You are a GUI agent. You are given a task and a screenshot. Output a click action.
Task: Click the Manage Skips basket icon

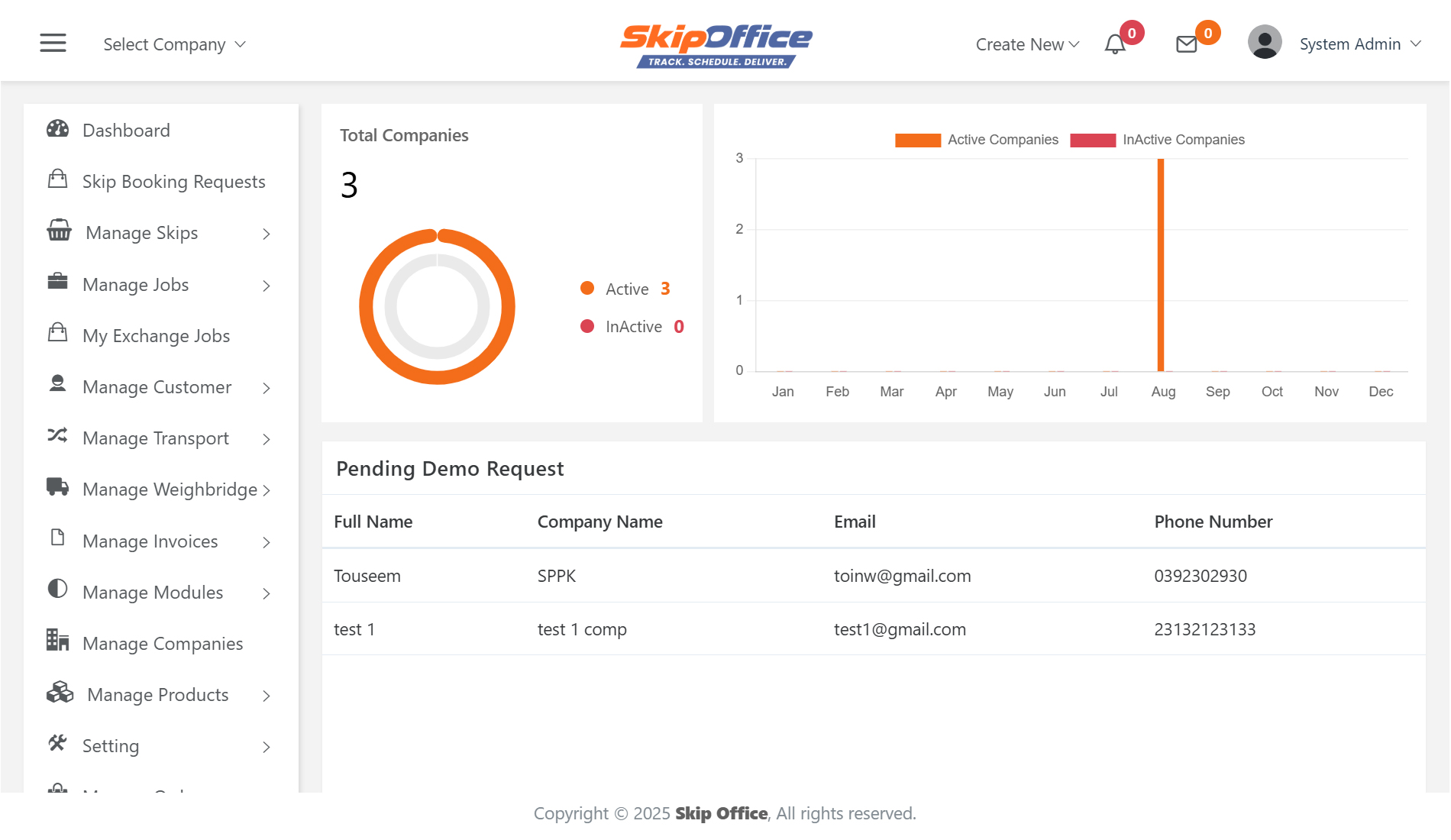coord(59,231)
